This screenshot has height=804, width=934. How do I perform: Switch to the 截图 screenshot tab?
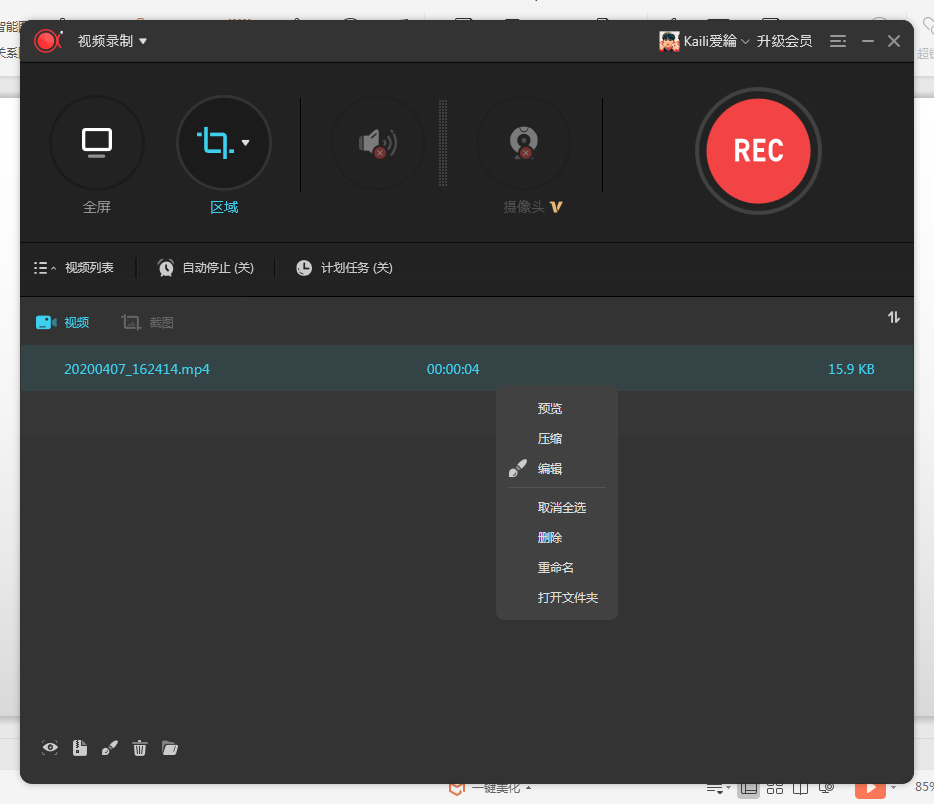click(x=148, y=322)
